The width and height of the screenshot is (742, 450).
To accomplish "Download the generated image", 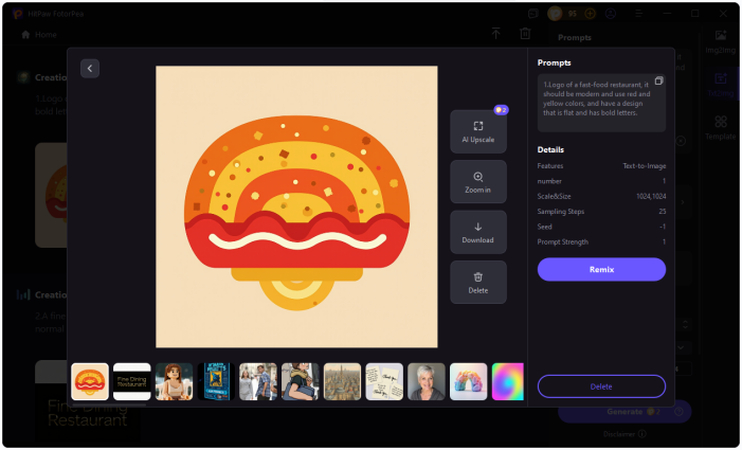I will 478,232.
